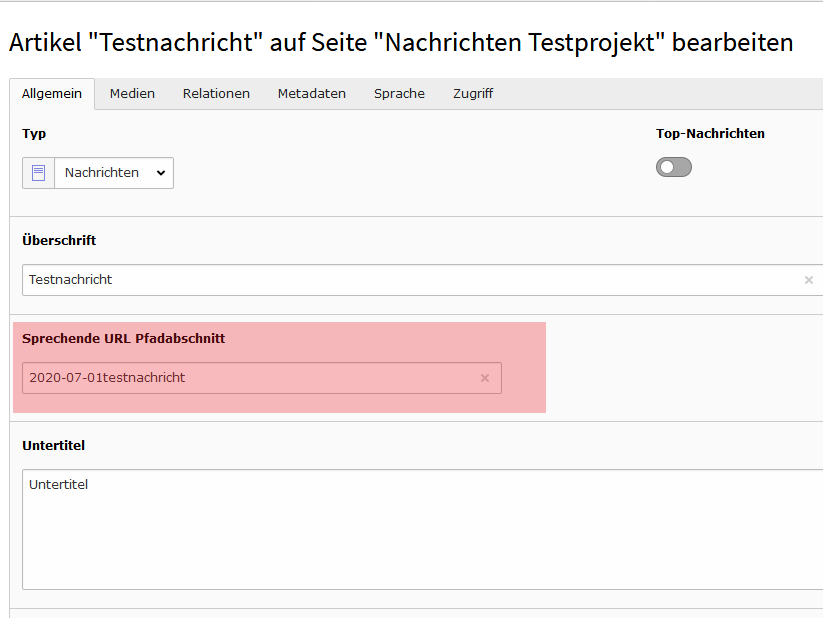Toggle the Top-Nachrichten switch
This screenshot has height=618, width=823.
click(673, 167)
